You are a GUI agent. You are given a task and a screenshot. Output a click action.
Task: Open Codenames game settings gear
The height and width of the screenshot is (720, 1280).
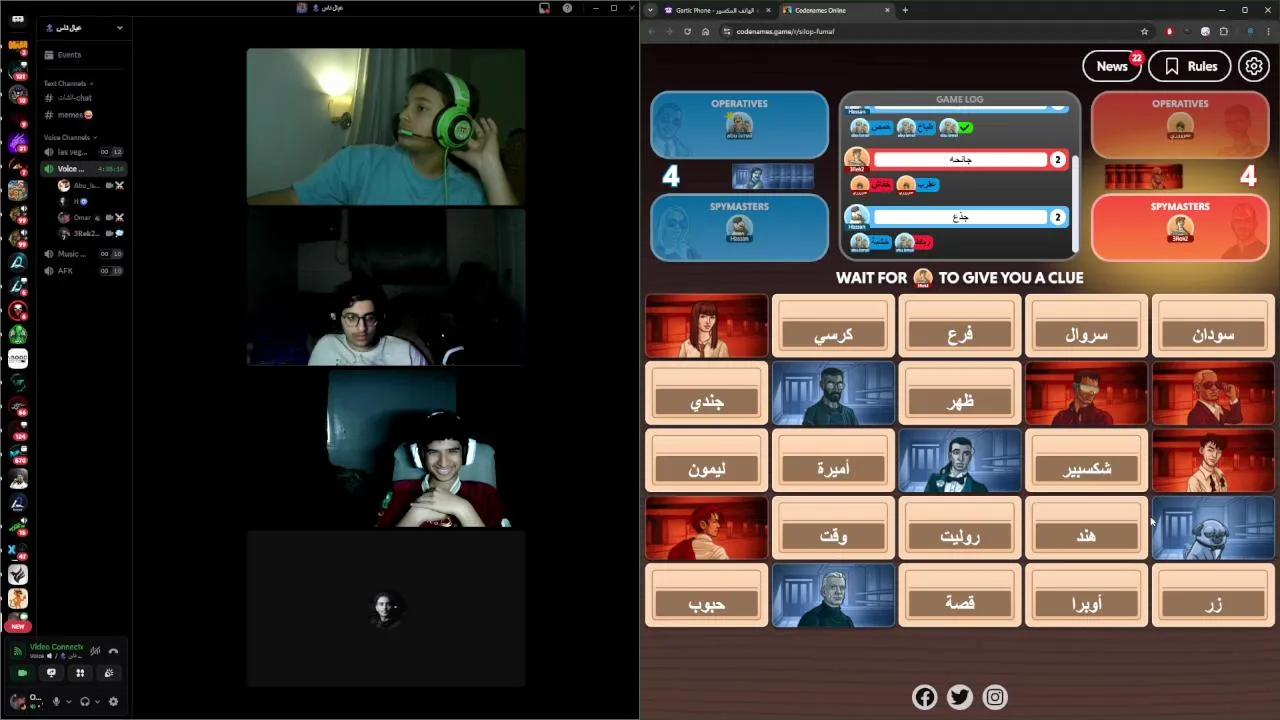[1254, 66]
